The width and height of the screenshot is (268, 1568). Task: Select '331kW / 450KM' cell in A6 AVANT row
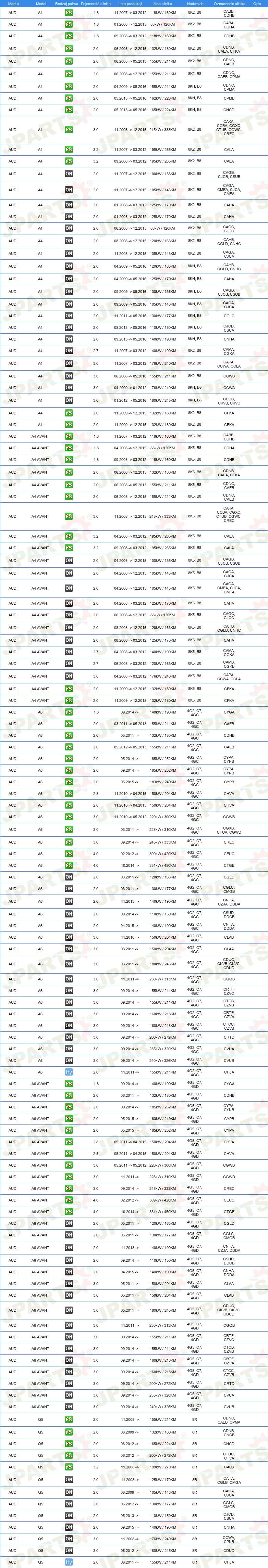point(163,1212)
